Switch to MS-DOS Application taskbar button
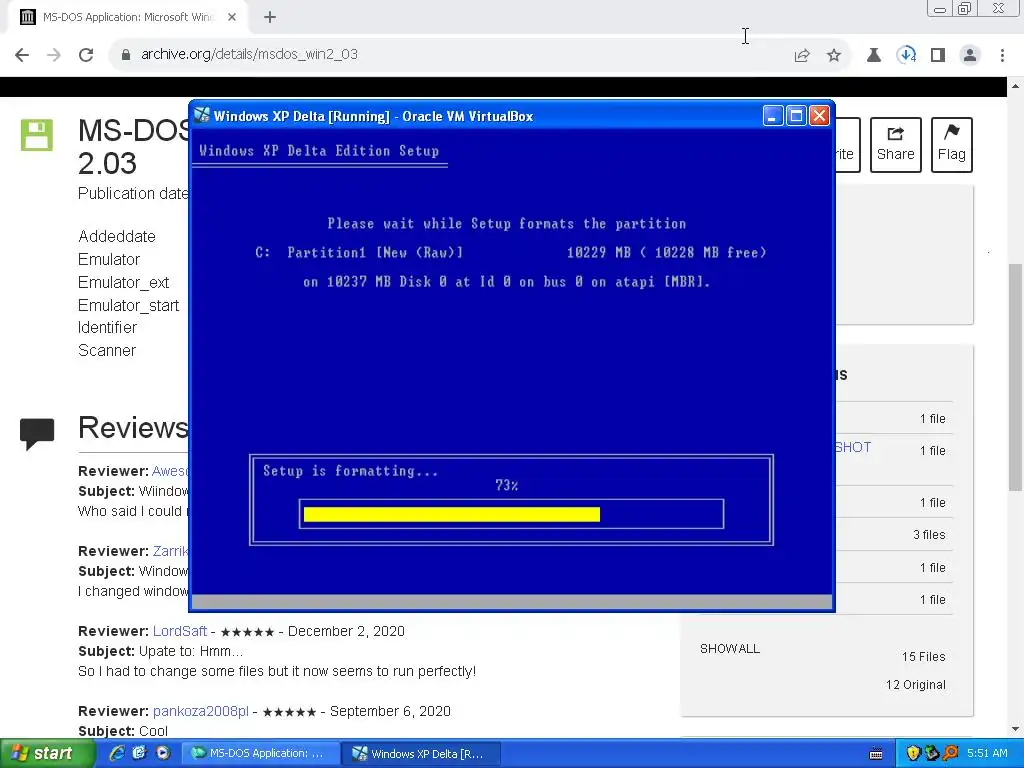Screen dimensions: 1024x768 [x=260, y=754]
